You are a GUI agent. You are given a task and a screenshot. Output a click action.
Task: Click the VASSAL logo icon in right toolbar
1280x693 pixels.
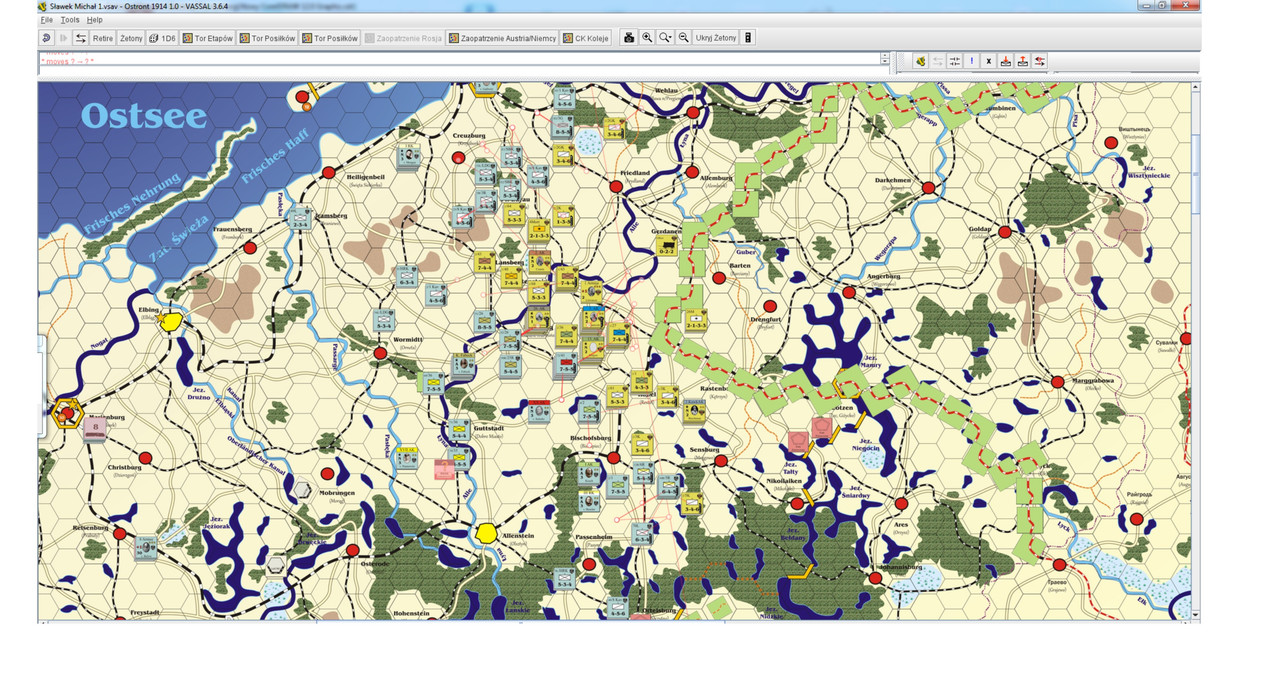pos(921,61)
